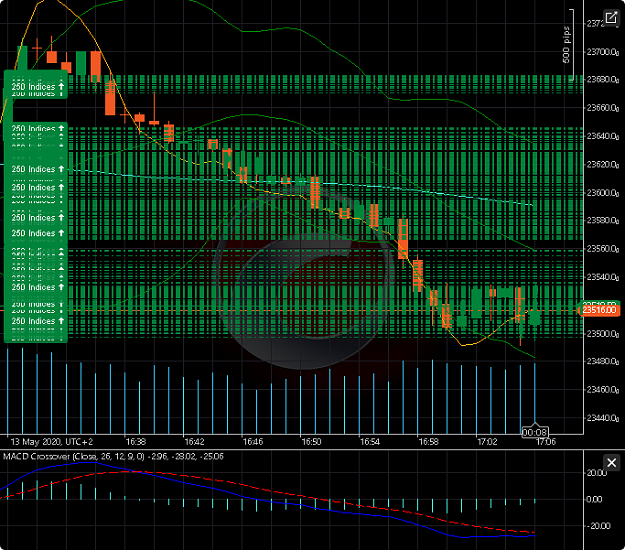Click the 16:38 time axis label
The image size is (625, 550).
tap(136, 442)
